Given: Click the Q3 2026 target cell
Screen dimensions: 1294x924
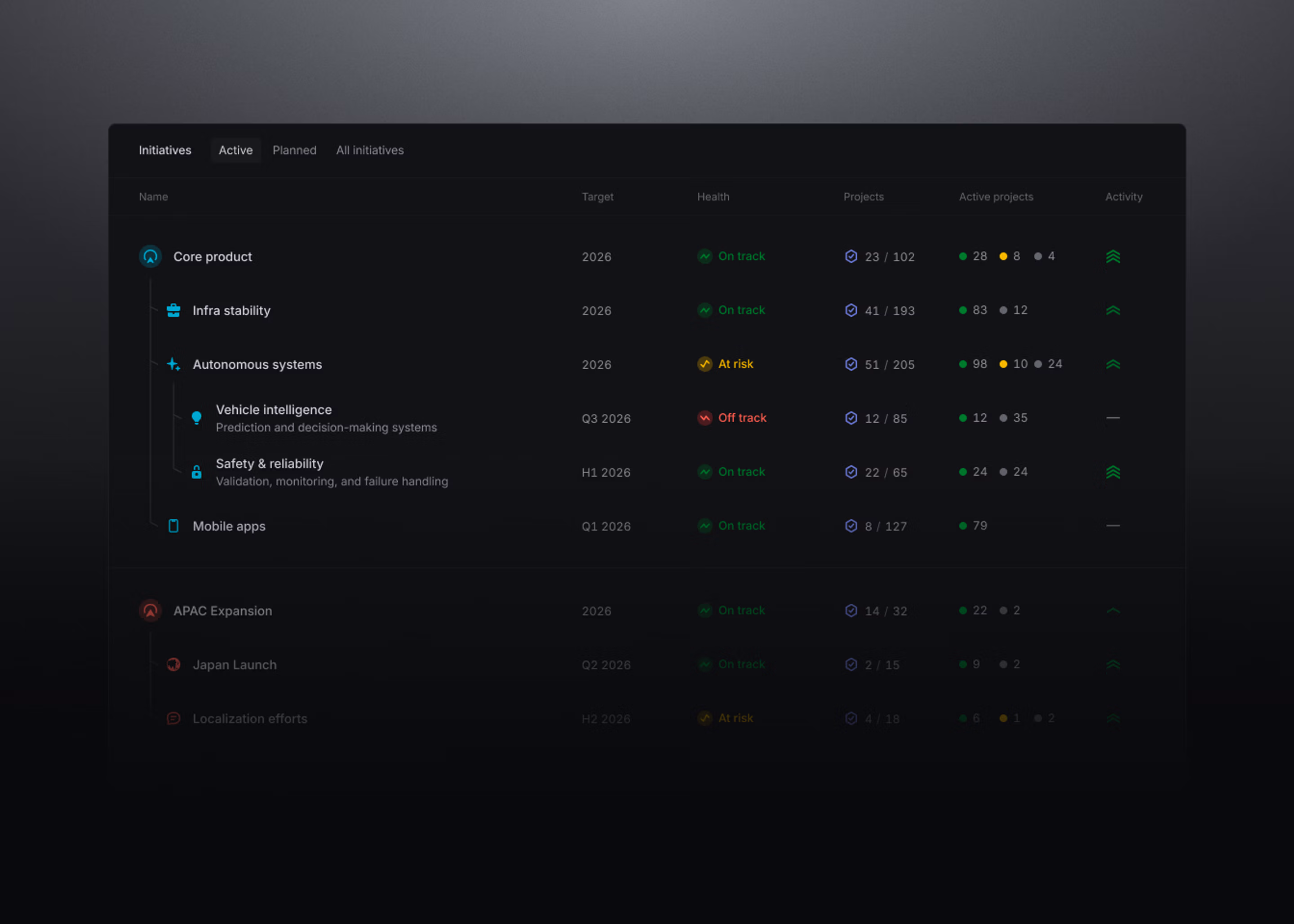Looking at the screenshot, I should (606, 419).
